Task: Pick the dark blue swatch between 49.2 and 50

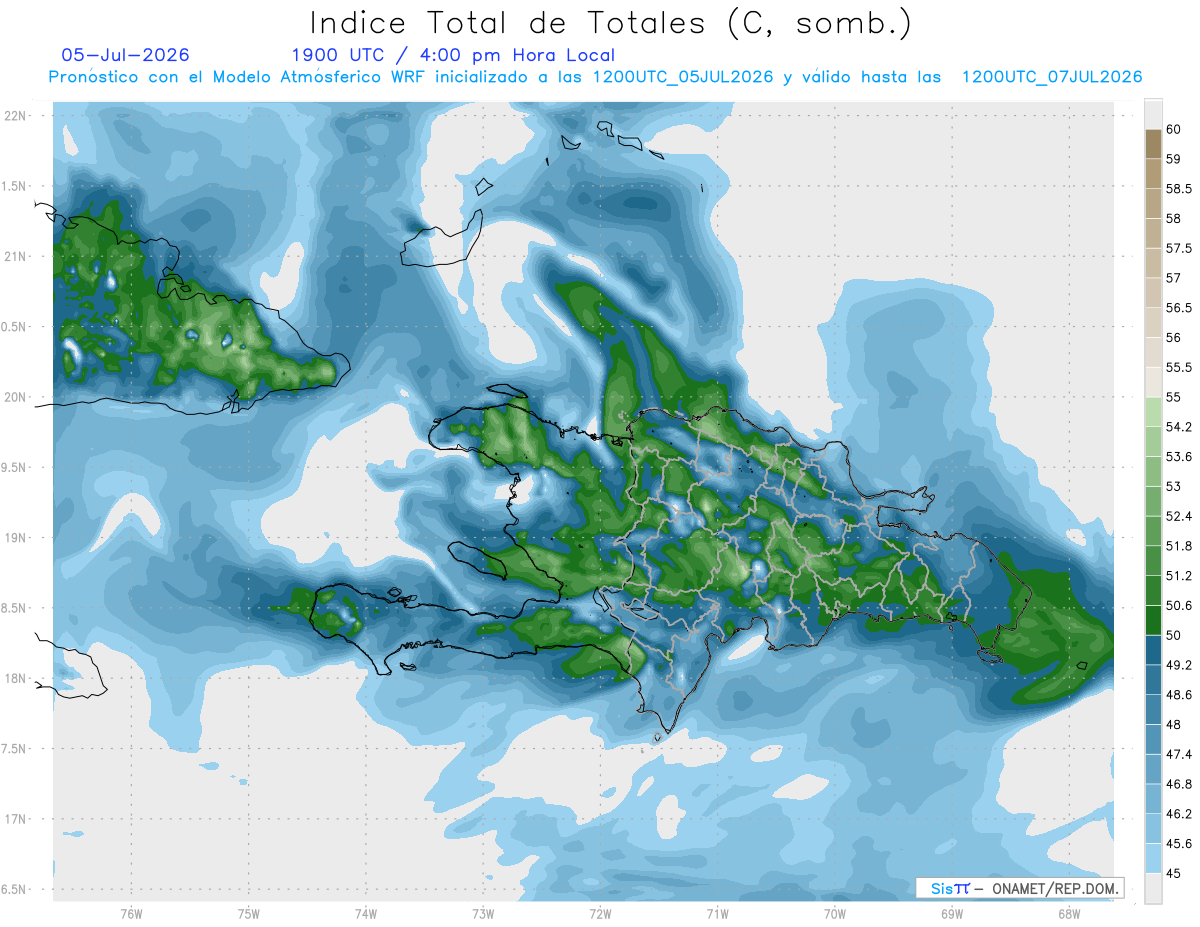Action: point(1153,650)
